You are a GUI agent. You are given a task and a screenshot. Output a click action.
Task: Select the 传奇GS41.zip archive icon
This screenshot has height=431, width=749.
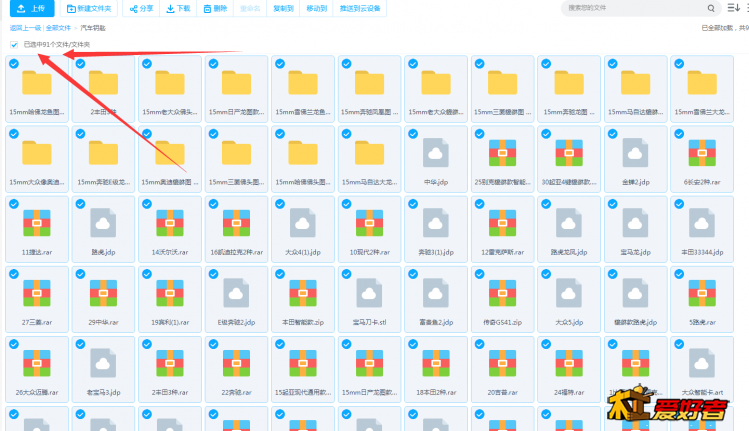point(503,293)
